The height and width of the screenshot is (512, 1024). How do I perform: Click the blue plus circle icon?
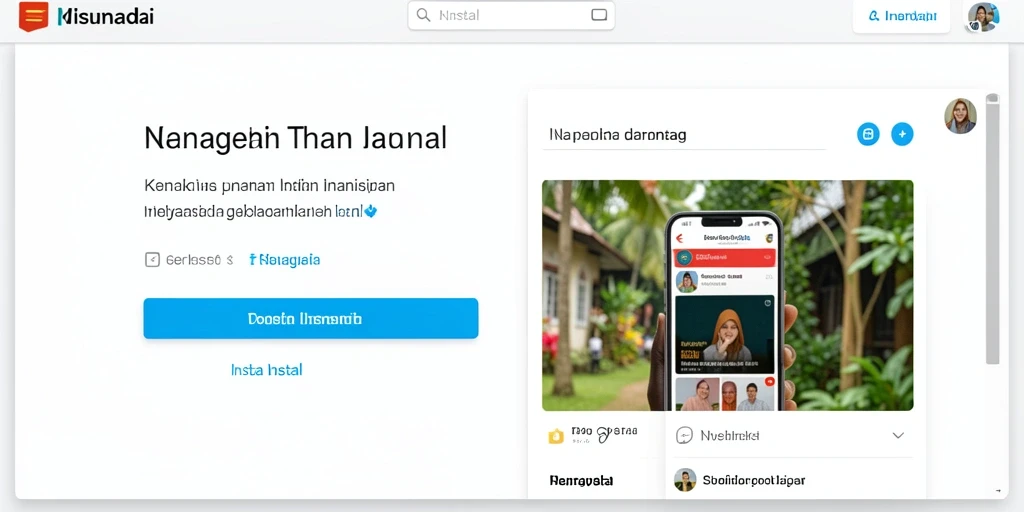902,134
